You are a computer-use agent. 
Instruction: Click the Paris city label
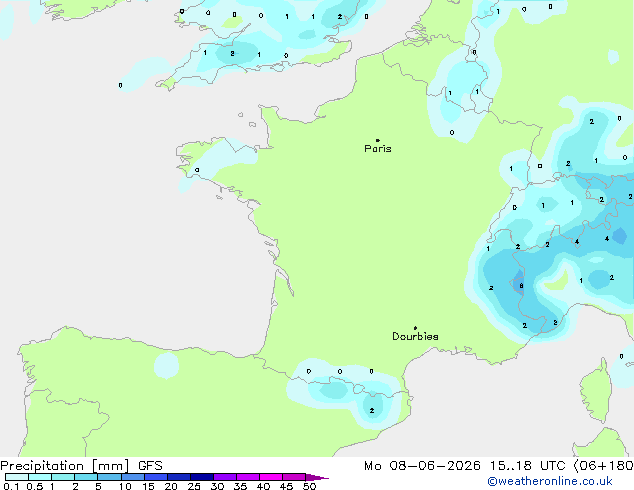click(x=378, y=149)
